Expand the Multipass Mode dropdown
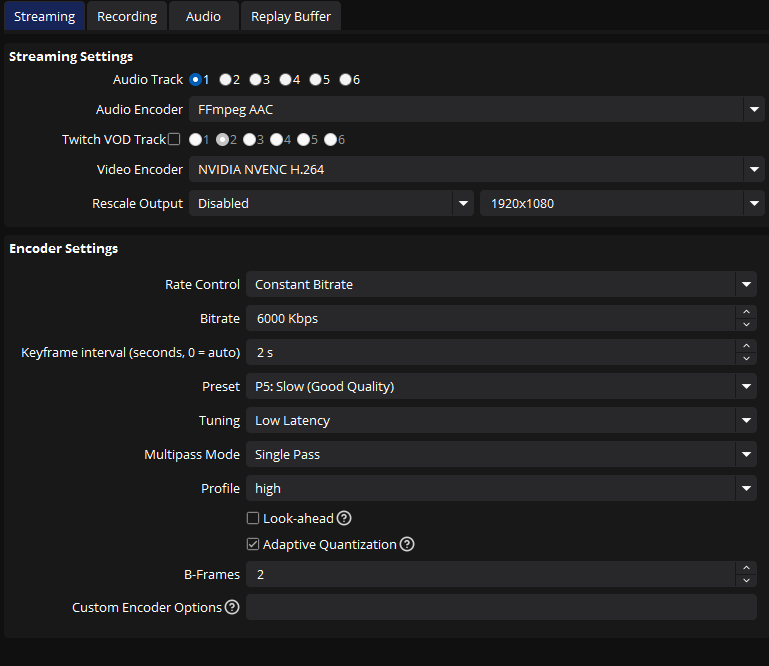Screen dimensions: 769x666 tap(501, 454)
